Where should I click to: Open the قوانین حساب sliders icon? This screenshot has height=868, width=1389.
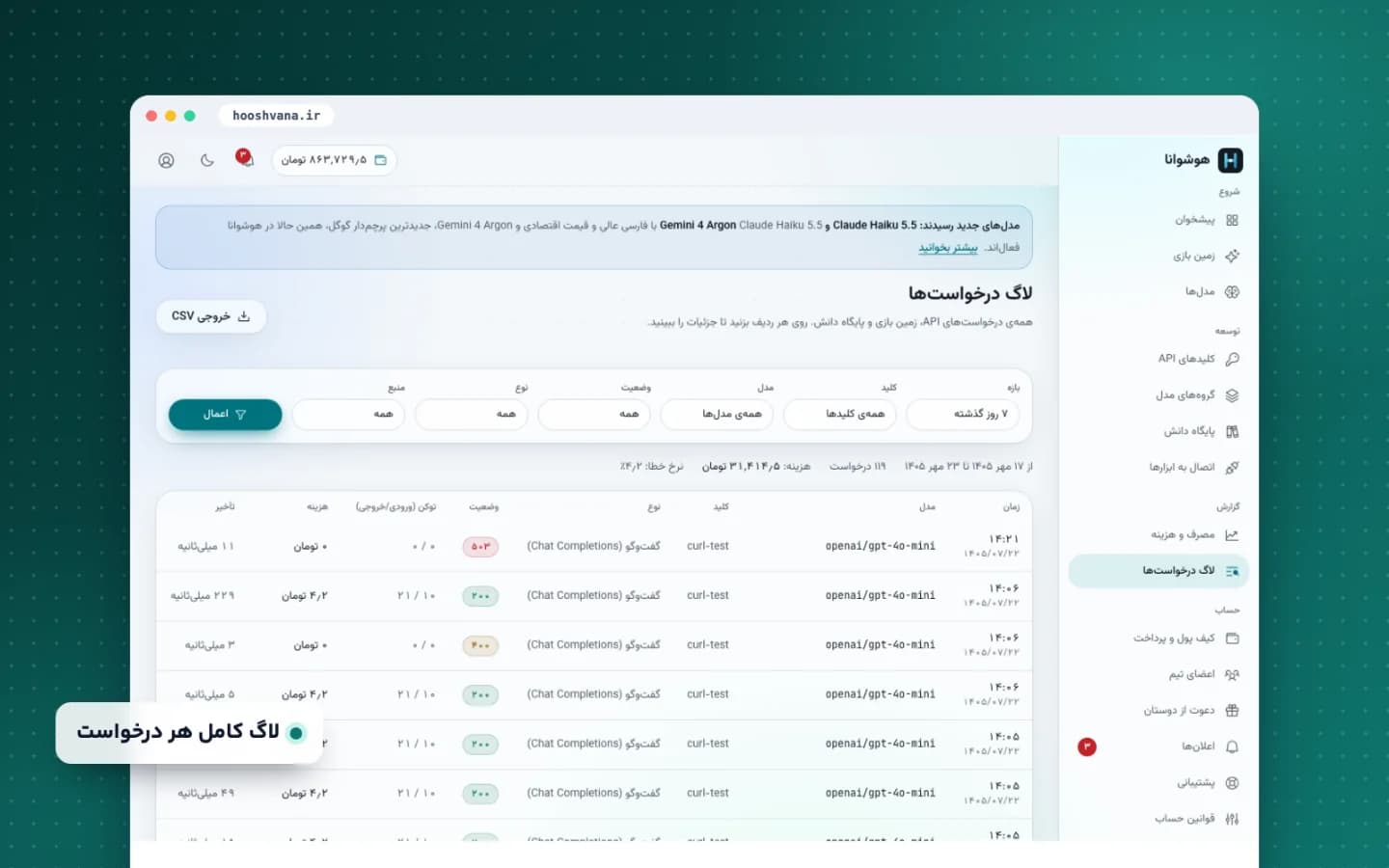(x=1232, y=819)
